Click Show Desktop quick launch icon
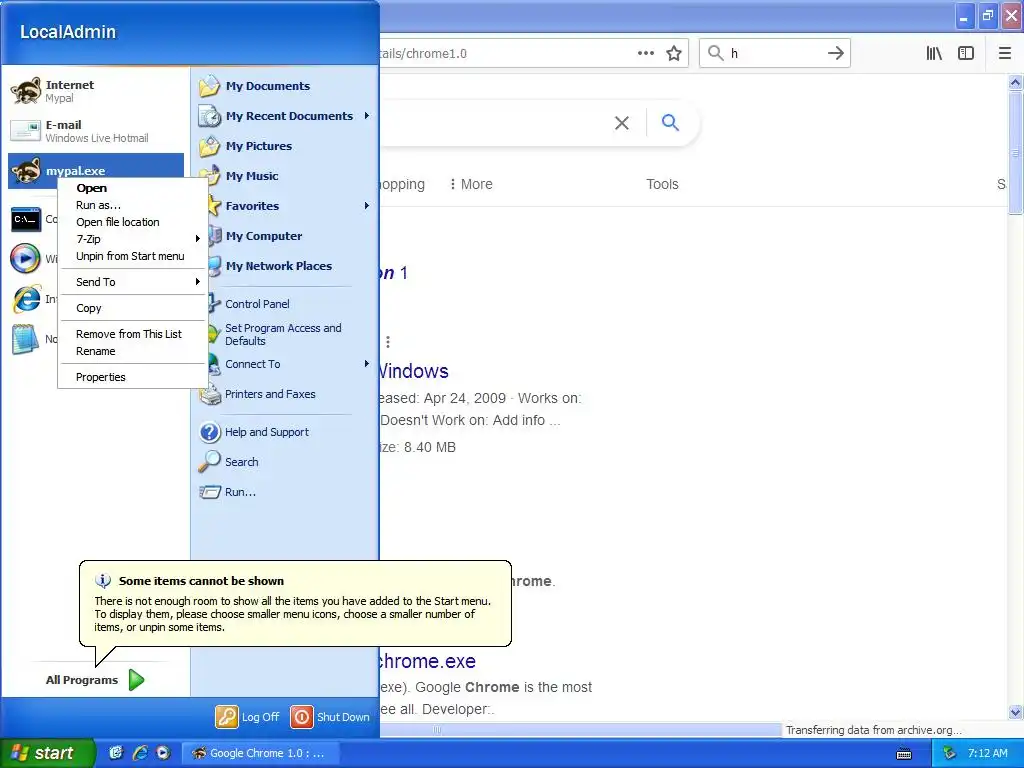1024x768 pixels. click(x=116, y=753)
